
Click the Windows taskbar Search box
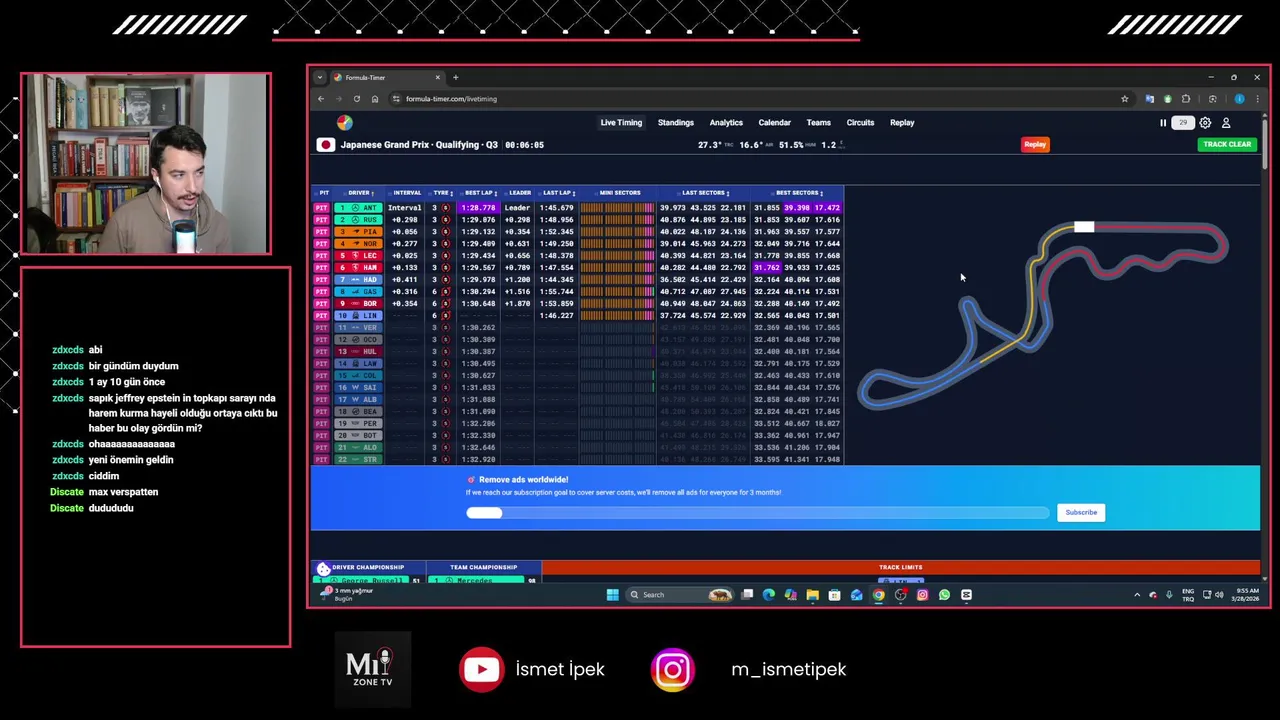680,595
